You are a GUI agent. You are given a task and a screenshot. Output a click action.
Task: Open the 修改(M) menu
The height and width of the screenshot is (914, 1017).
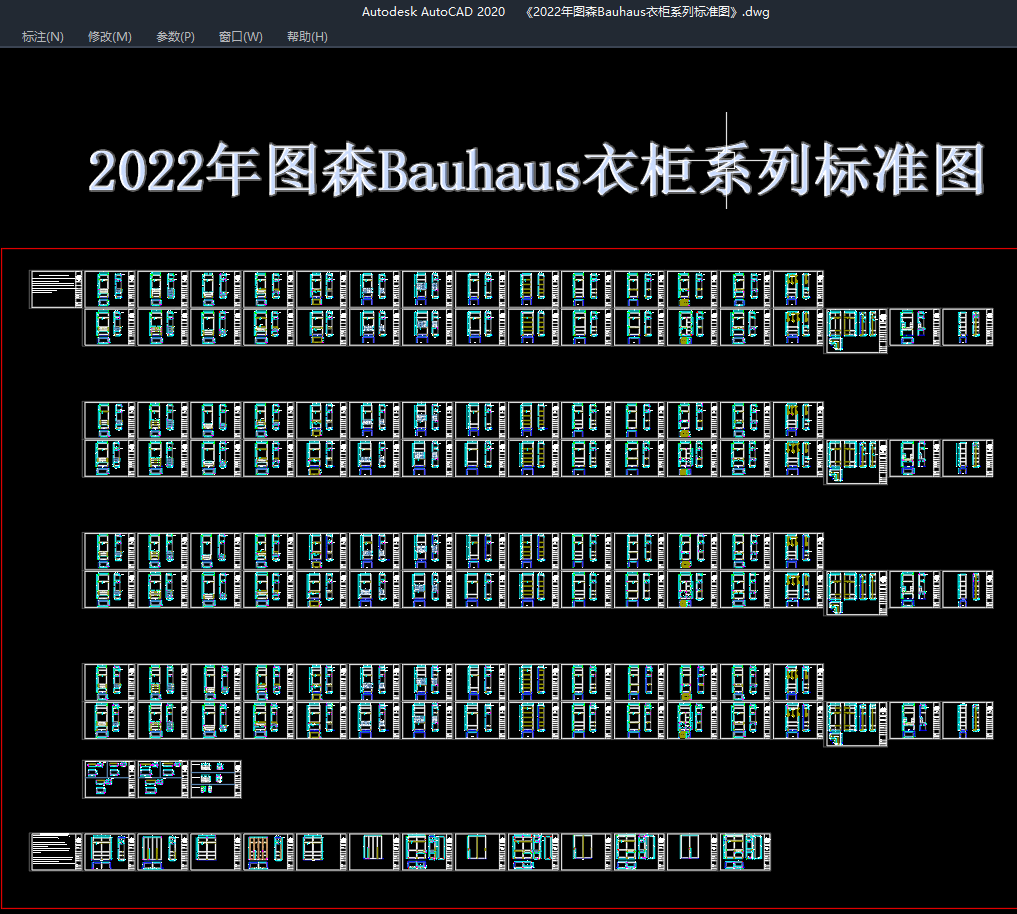tap(109, 37)
